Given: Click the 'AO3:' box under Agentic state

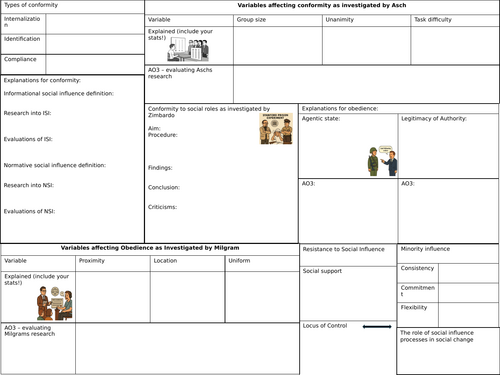Looking at the screenshot, I should [x=348, y=211].
